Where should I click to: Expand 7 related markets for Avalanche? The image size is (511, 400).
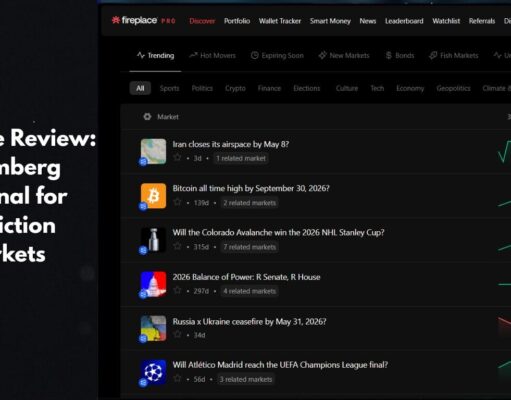(x=250, y=247)
